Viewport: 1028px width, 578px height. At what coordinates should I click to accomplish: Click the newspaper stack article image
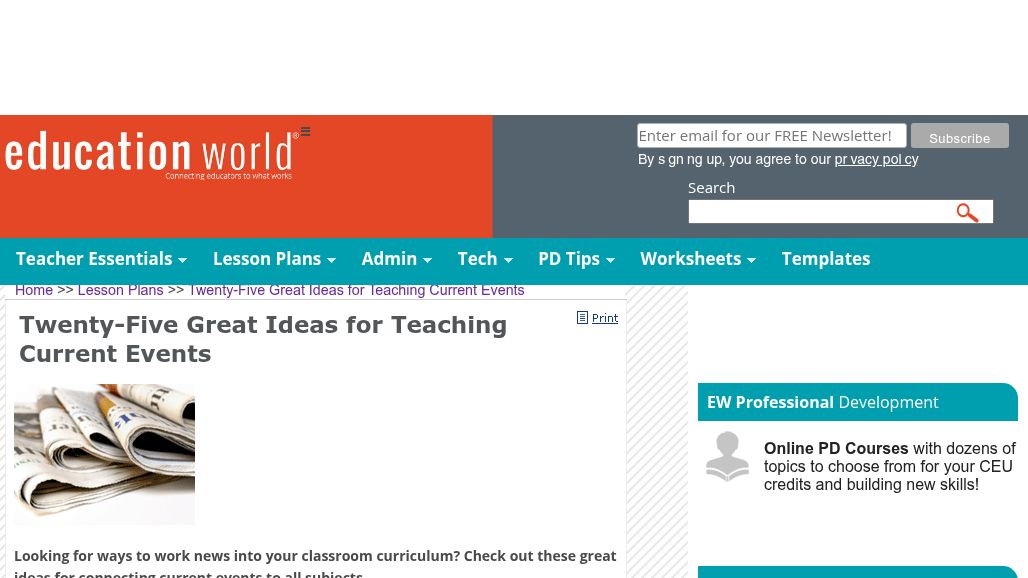104,453
